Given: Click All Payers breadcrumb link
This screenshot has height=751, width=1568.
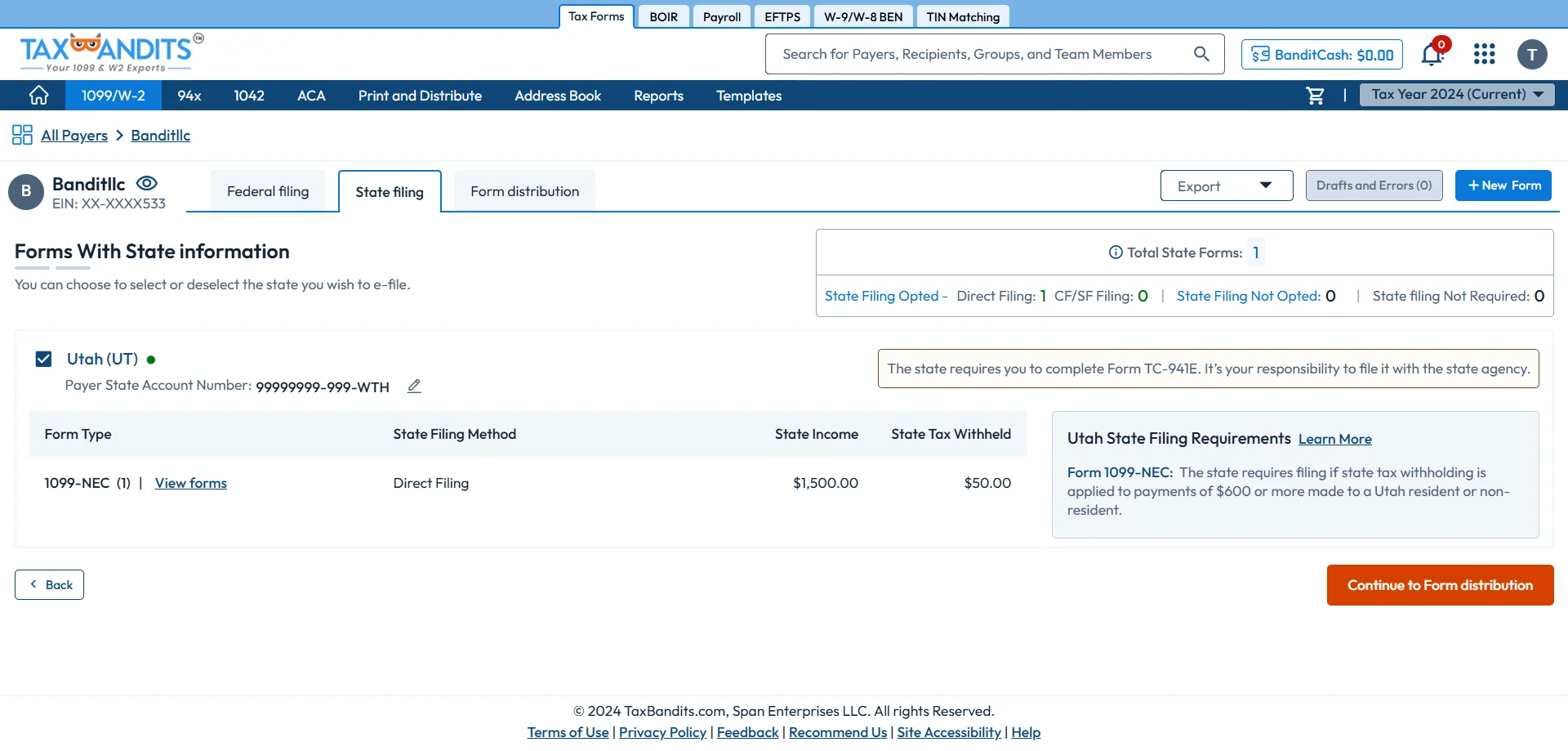Looking at the screenshot, I should [74, 136].
